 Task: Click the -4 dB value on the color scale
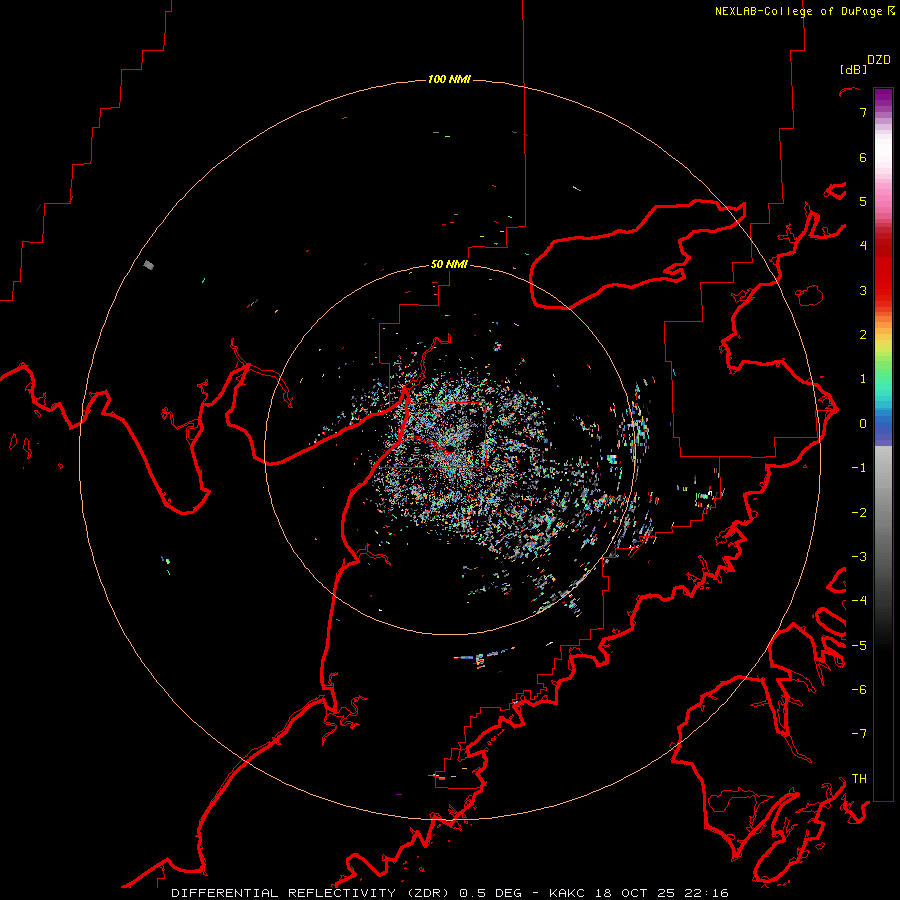click(x=859, y=601)
